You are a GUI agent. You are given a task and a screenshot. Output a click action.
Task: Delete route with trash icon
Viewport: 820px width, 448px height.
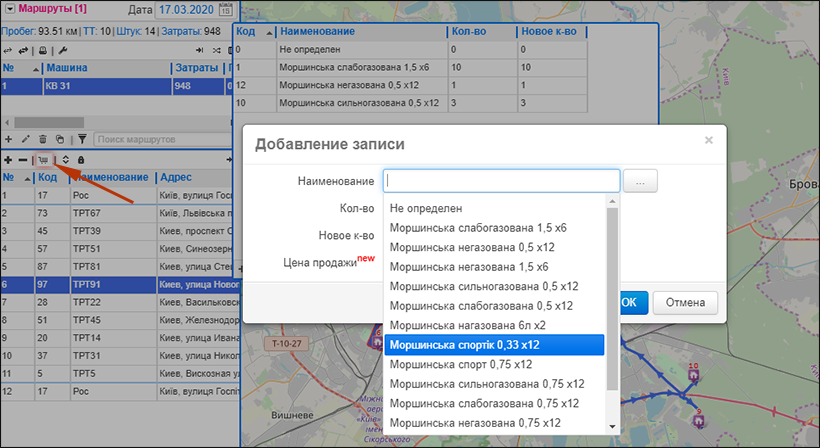click(43, 139)
